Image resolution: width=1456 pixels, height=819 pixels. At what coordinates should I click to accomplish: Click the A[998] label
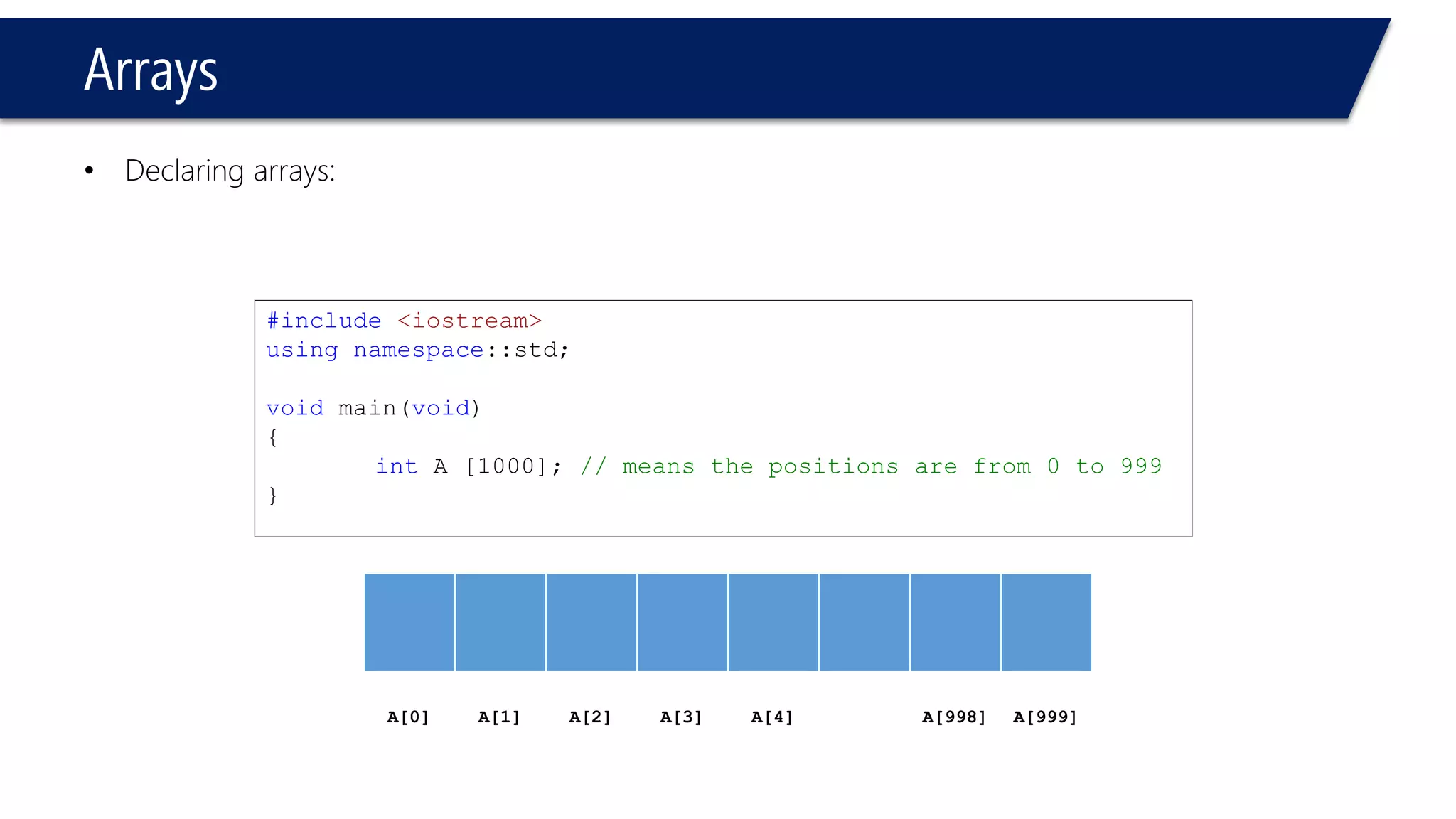954,717
